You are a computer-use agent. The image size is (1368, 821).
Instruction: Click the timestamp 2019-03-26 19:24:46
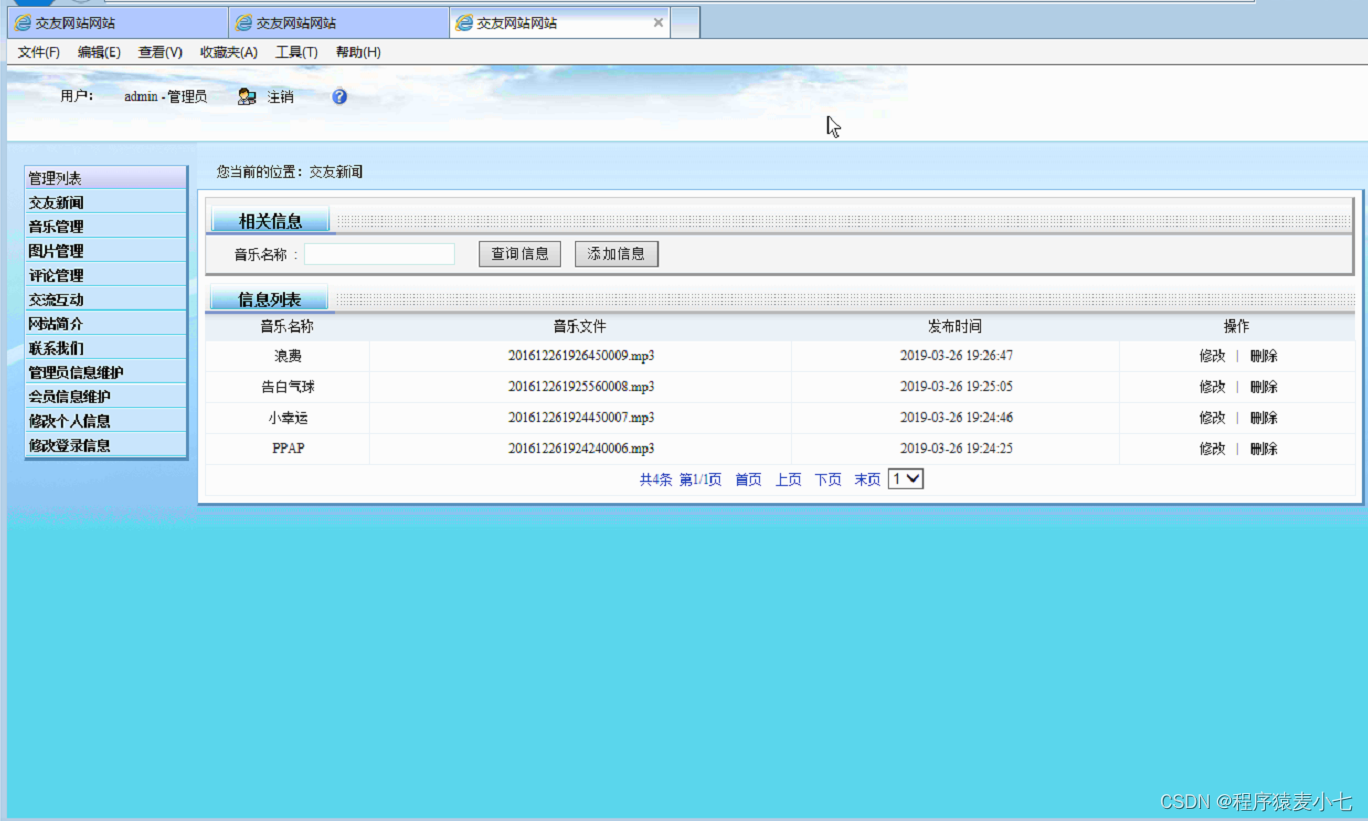(x=956, y=417)
